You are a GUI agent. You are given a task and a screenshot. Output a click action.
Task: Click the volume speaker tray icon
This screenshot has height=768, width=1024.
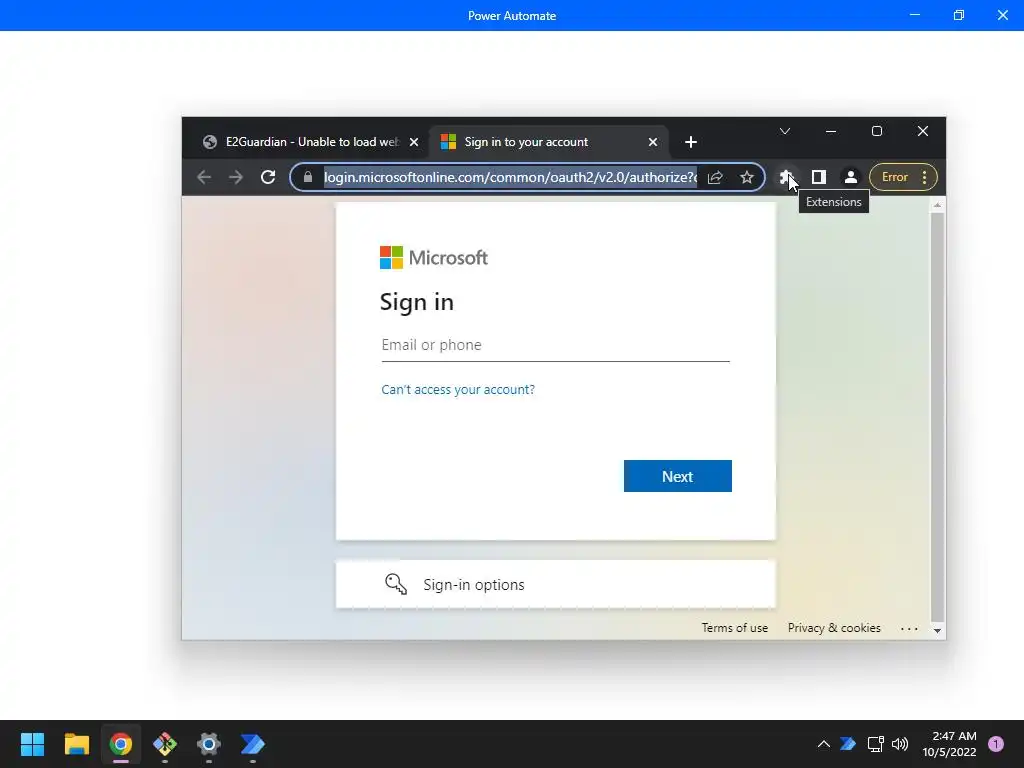[x=900, y=744]
